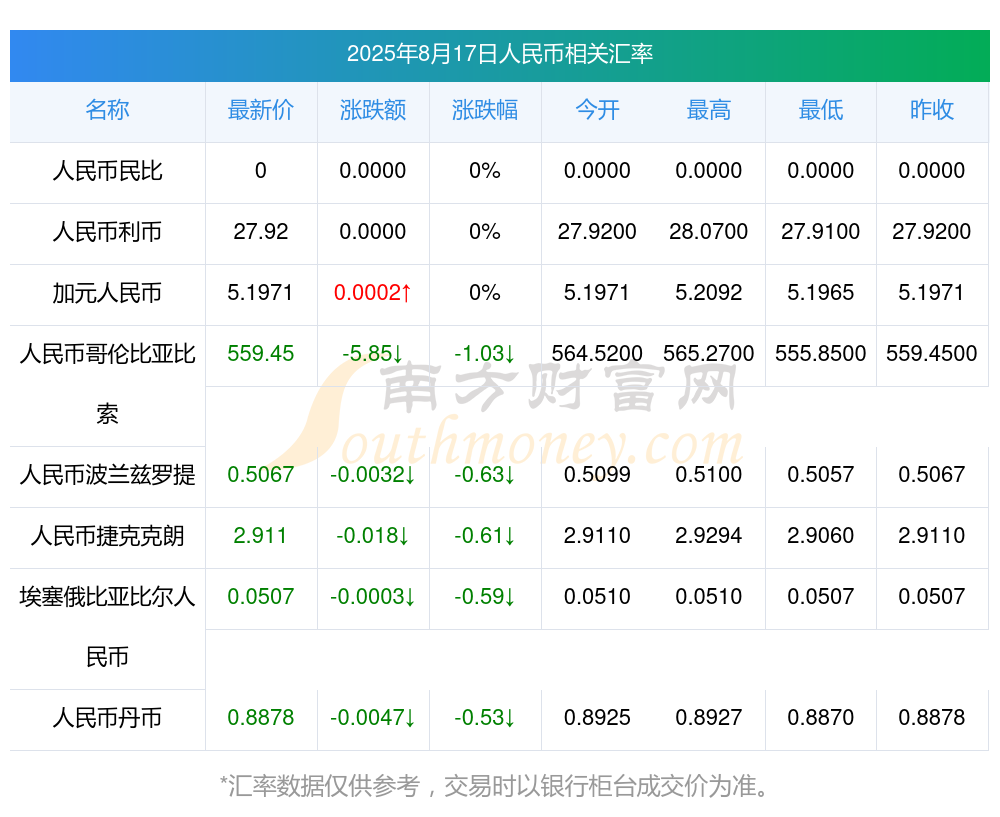Click high value 5.2092
1000x817 pixels.
click(709, 293)
